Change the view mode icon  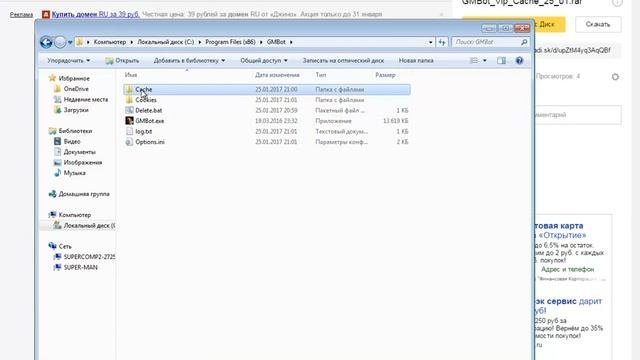(x=474, y=60)
